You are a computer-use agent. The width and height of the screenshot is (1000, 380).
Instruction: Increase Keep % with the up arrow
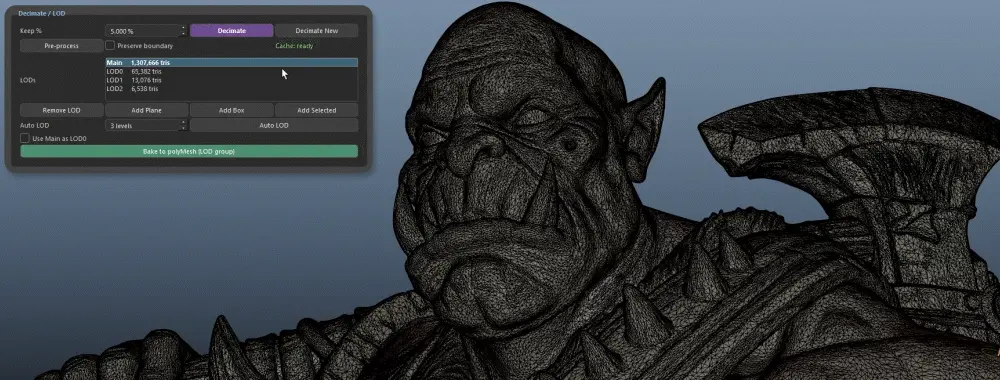pos(184,27)
